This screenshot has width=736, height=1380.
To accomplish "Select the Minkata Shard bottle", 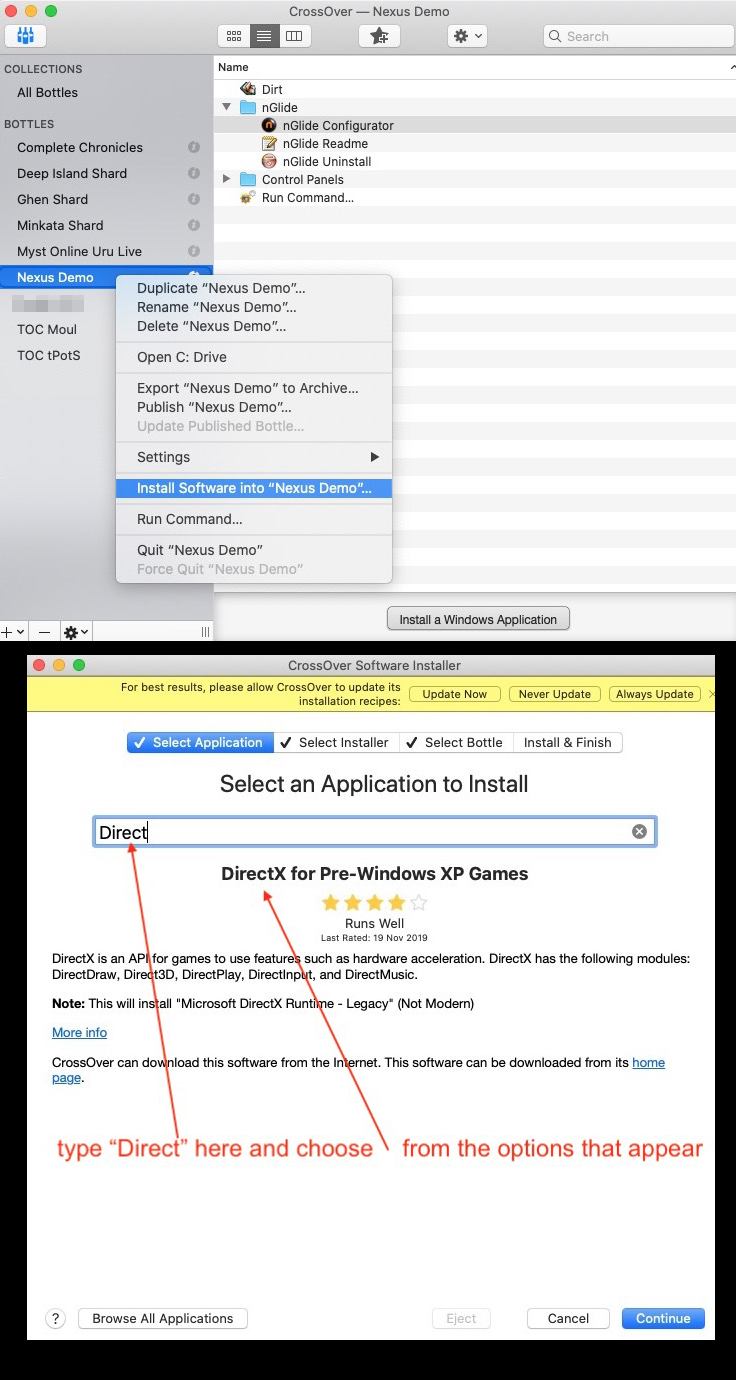I will click(60, 225).
